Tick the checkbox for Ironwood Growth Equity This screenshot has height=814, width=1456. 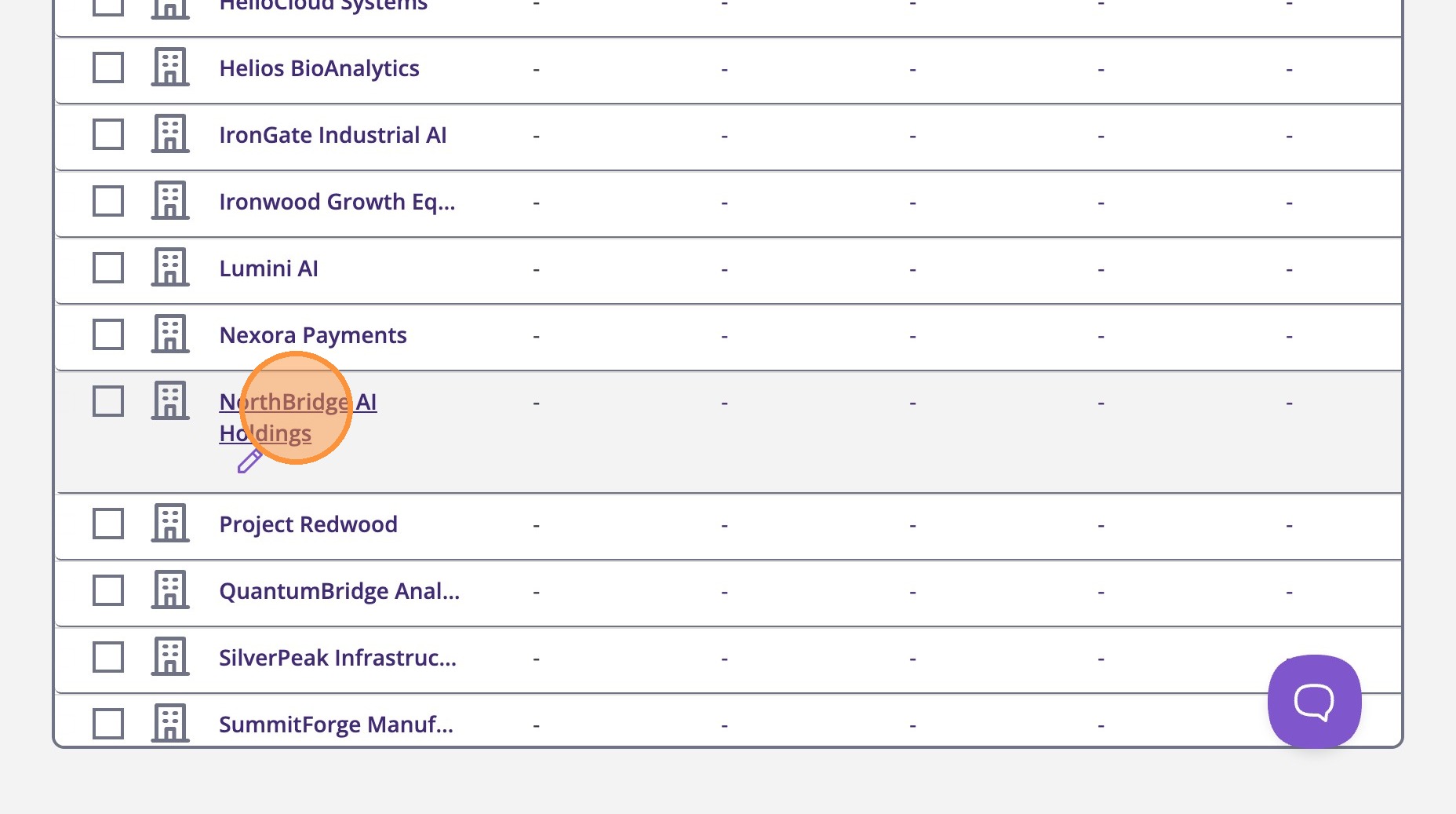pos(108,201)
